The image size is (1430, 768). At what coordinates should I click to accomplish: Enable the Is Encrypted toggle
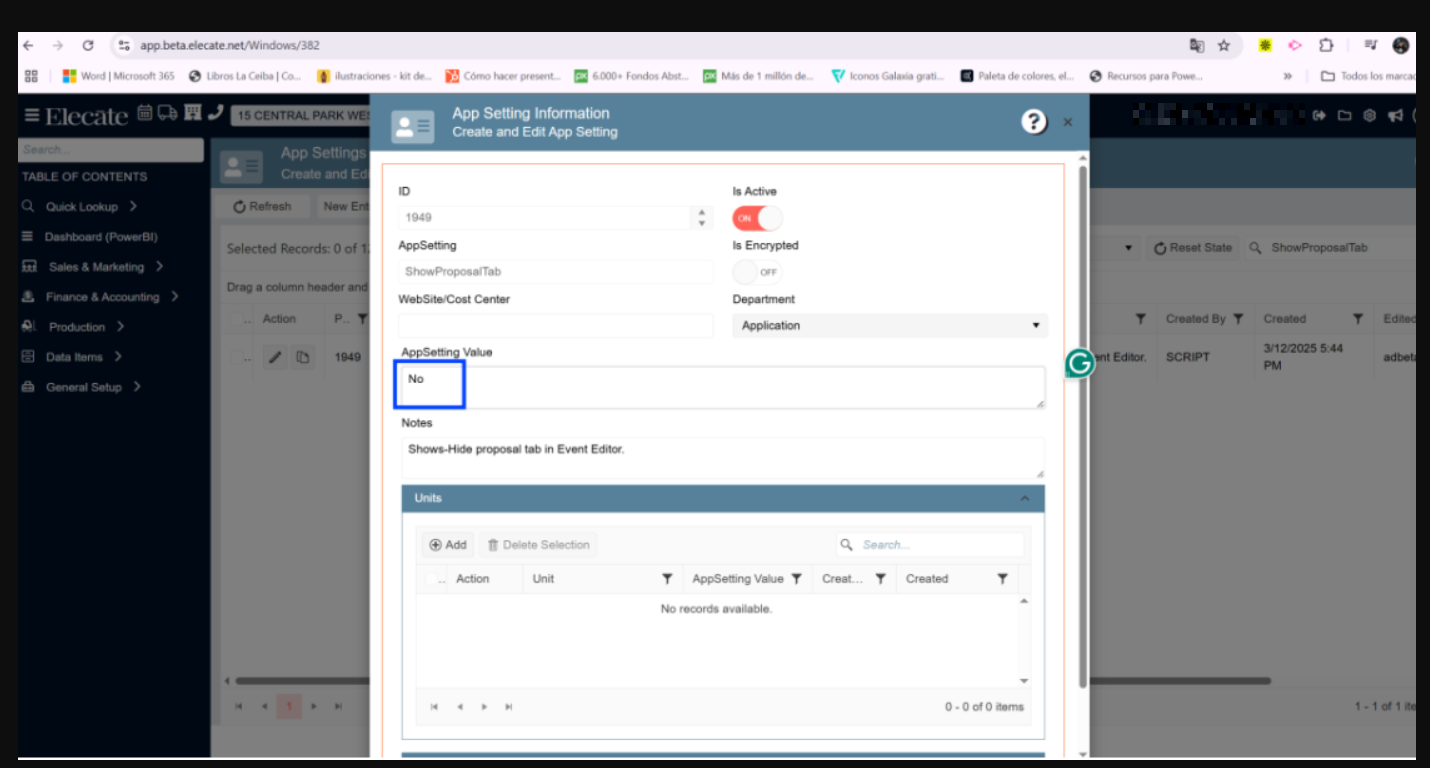(x=757, y=272)
